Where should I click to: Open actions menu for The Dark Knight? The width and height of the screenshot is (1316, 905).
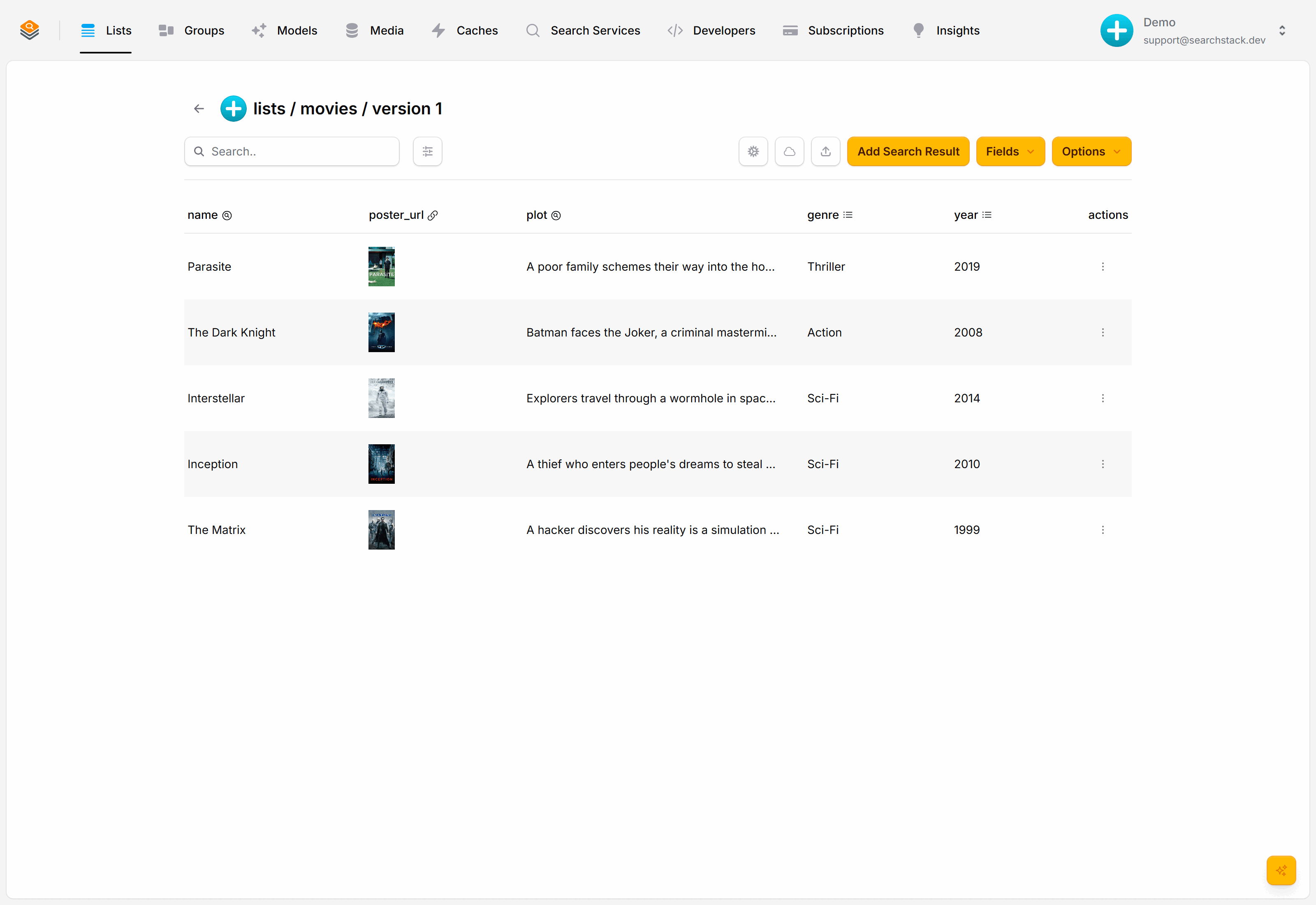[1103, 332]
